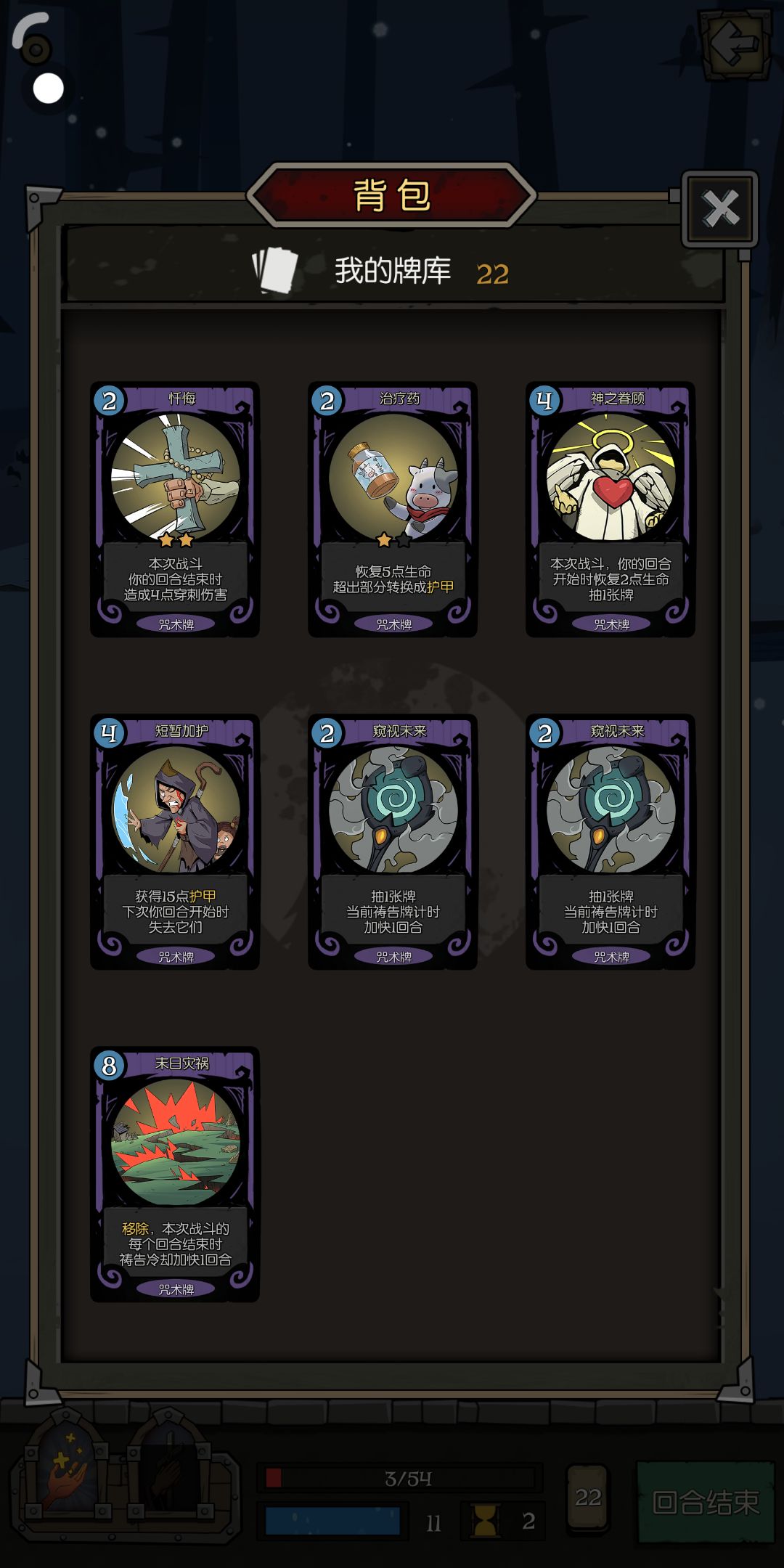The image size is (784, 1568).
Task: Select the 神之眷顾 angel card
Action: point(611,510)
